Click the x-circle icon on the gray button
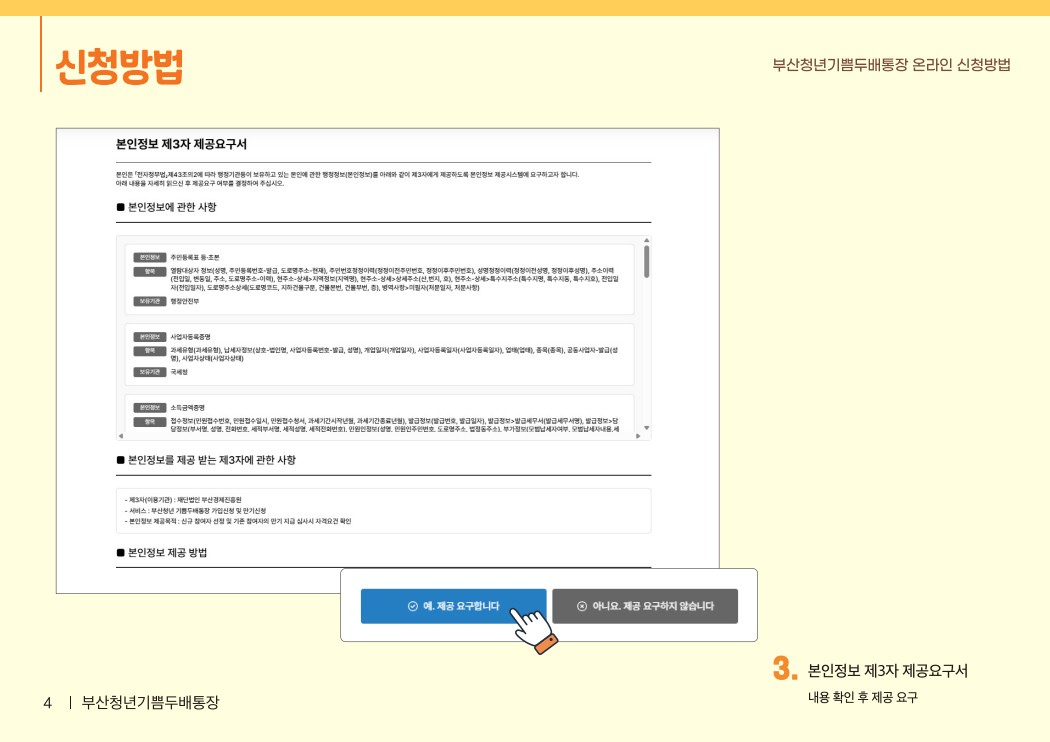 [582, 606]
